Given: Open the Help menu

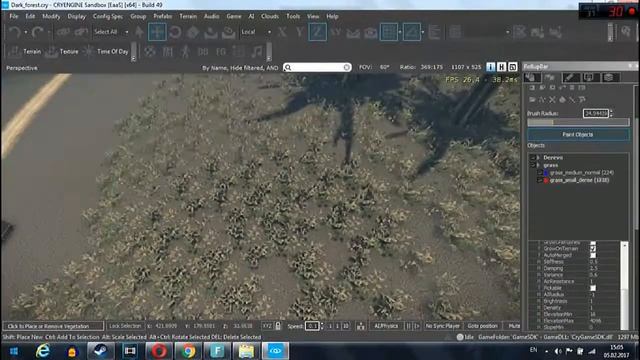Looking at the screenshot, I should click(332, 16).
